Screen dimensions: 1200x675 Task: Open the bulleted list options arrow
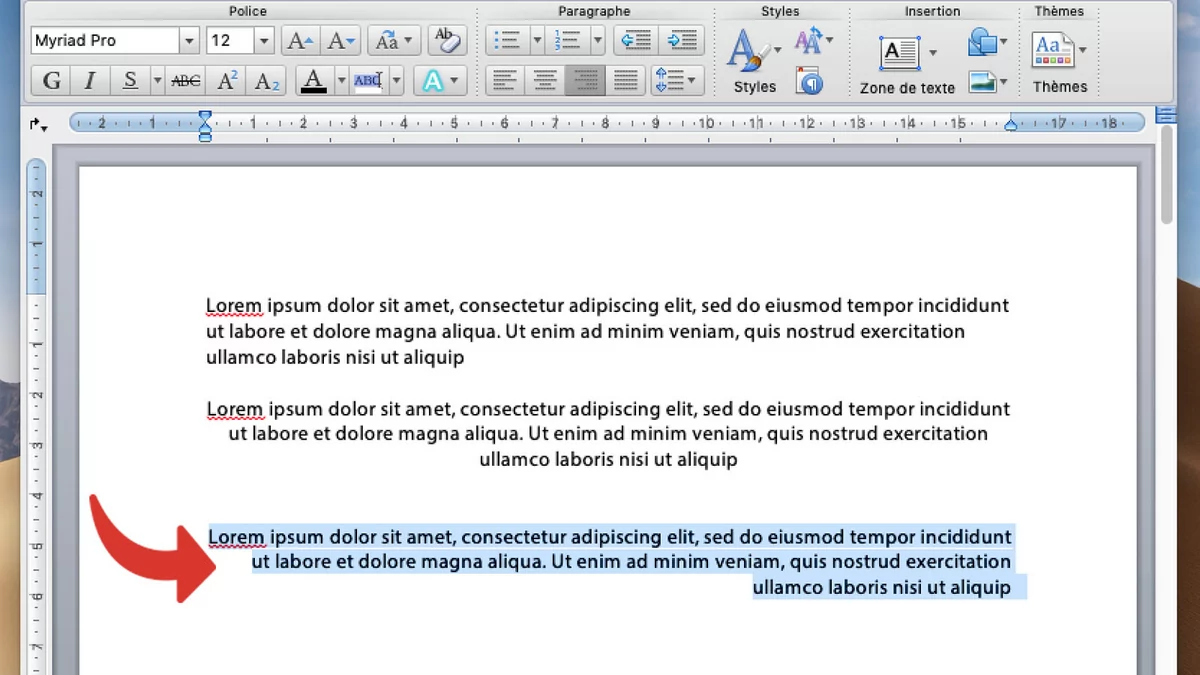(537, 41)
